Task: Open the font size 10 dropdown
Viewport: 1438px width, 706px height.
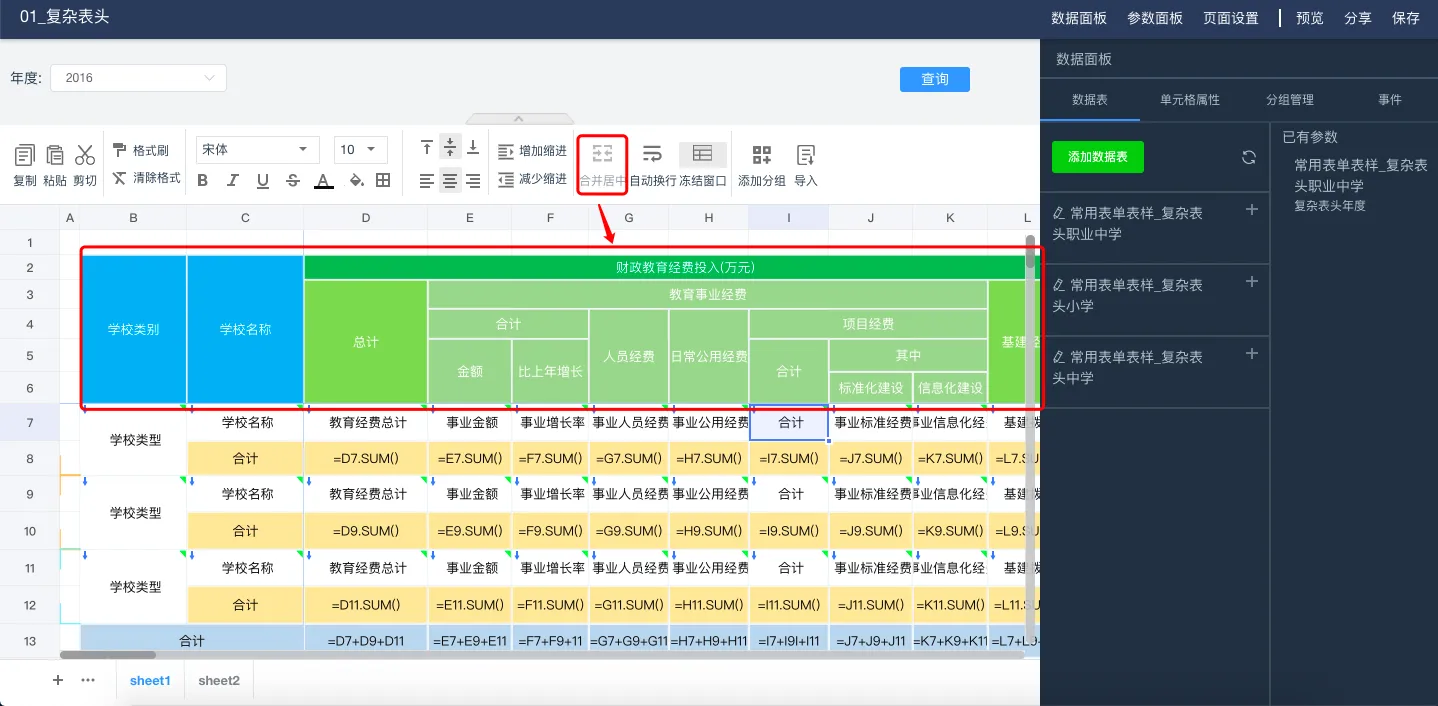Action: point(361,150)
